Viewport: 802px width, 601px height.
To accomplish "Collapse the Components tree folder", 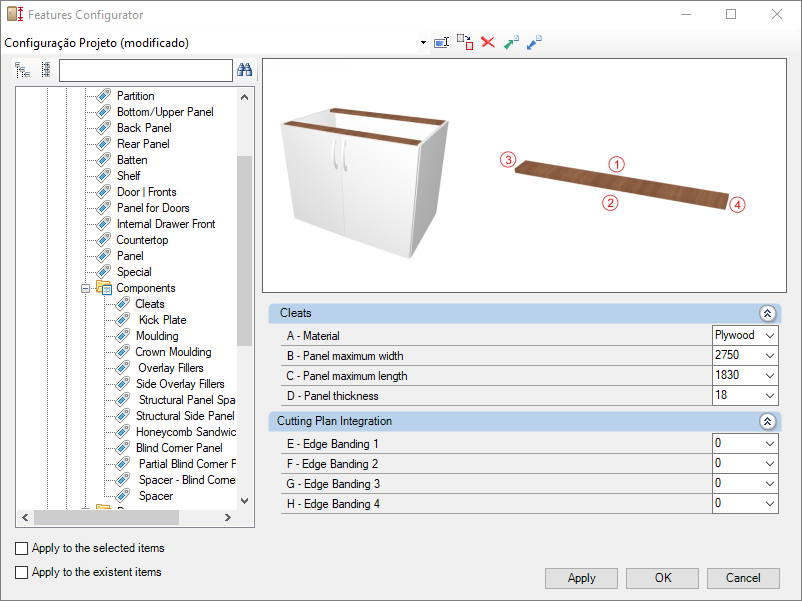I will pos(85,288).
